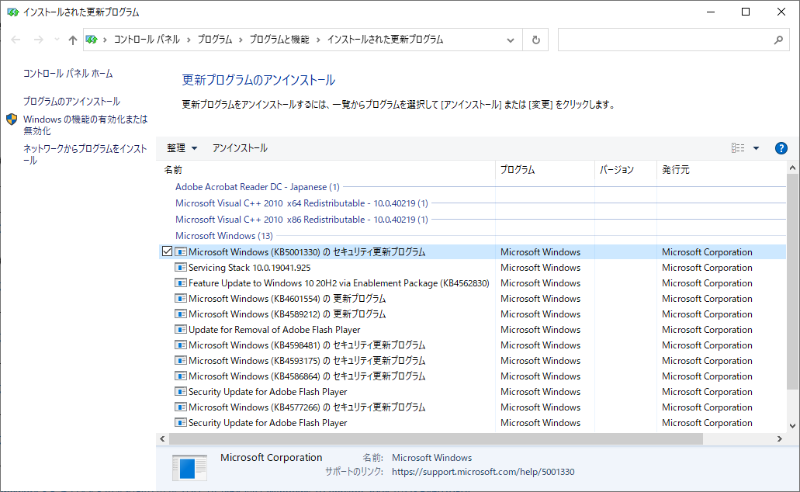Viewport: 800px width, 492px height.
Task: Select Microsoft Windows (KB4593175) security update text
Action: pyautogui.click(x=307, y=361)
